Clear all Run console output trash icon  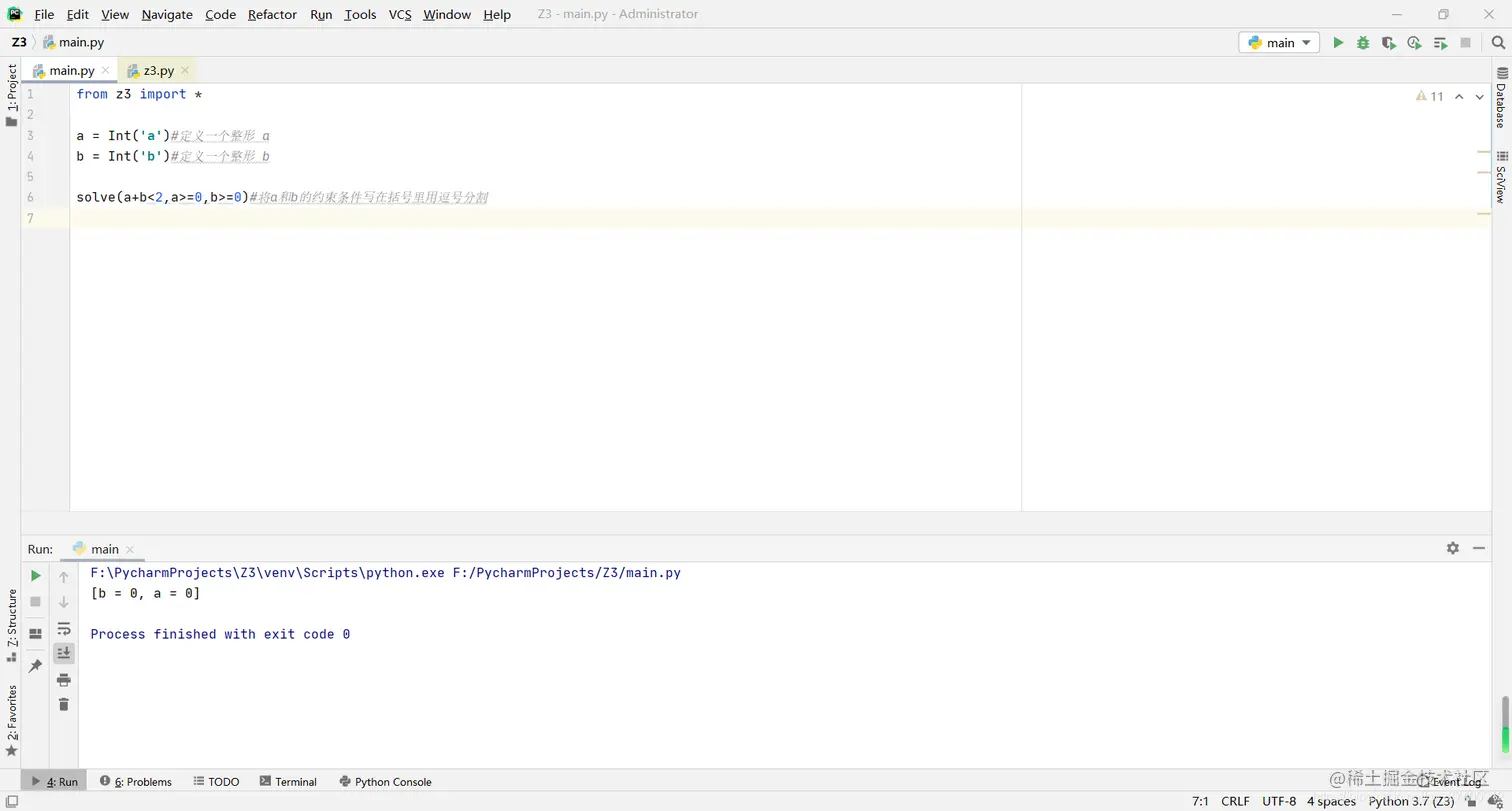pyautogui.click(x=64, y=704)
